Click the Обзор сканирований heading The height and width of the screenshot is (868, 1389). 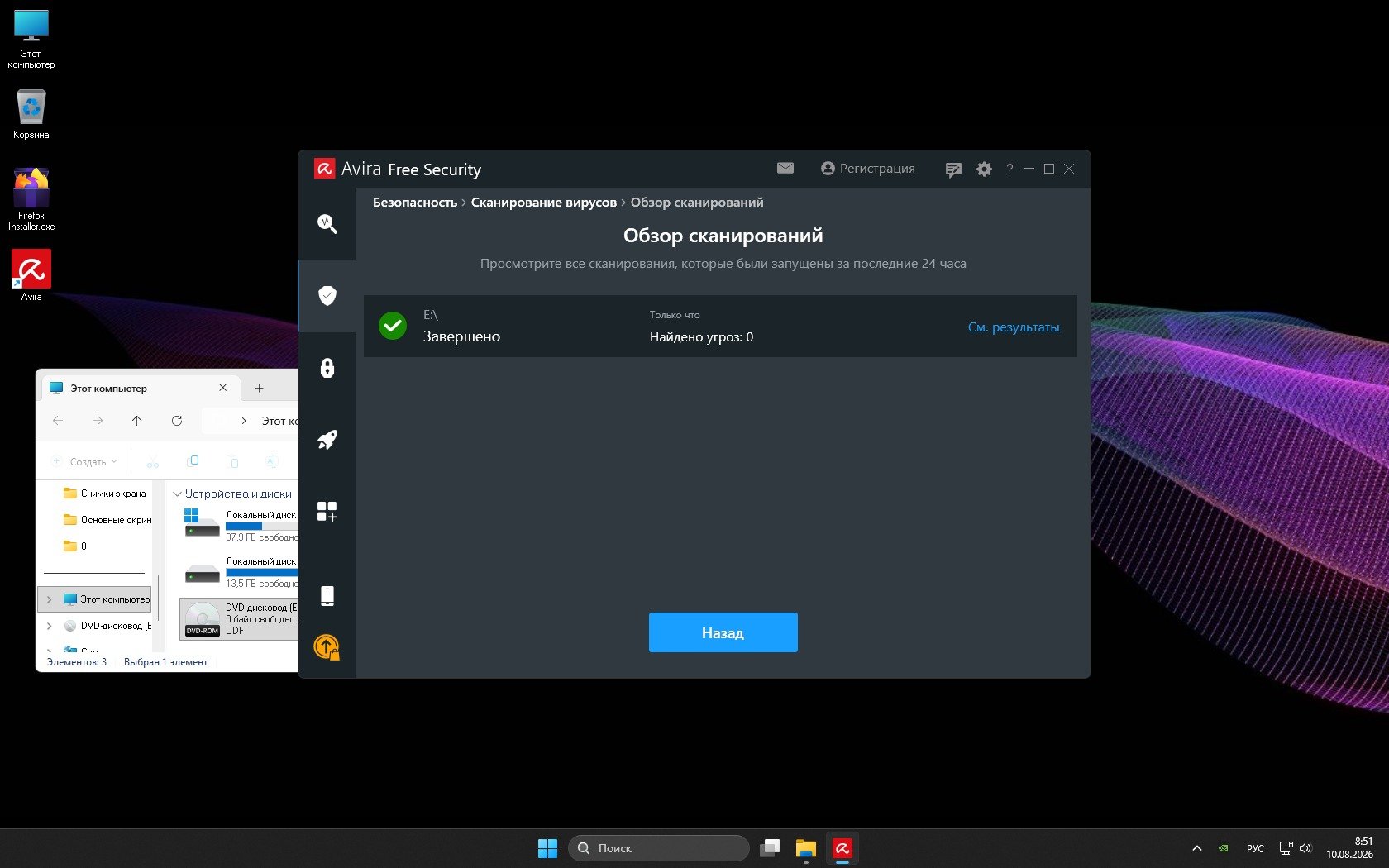723,236
